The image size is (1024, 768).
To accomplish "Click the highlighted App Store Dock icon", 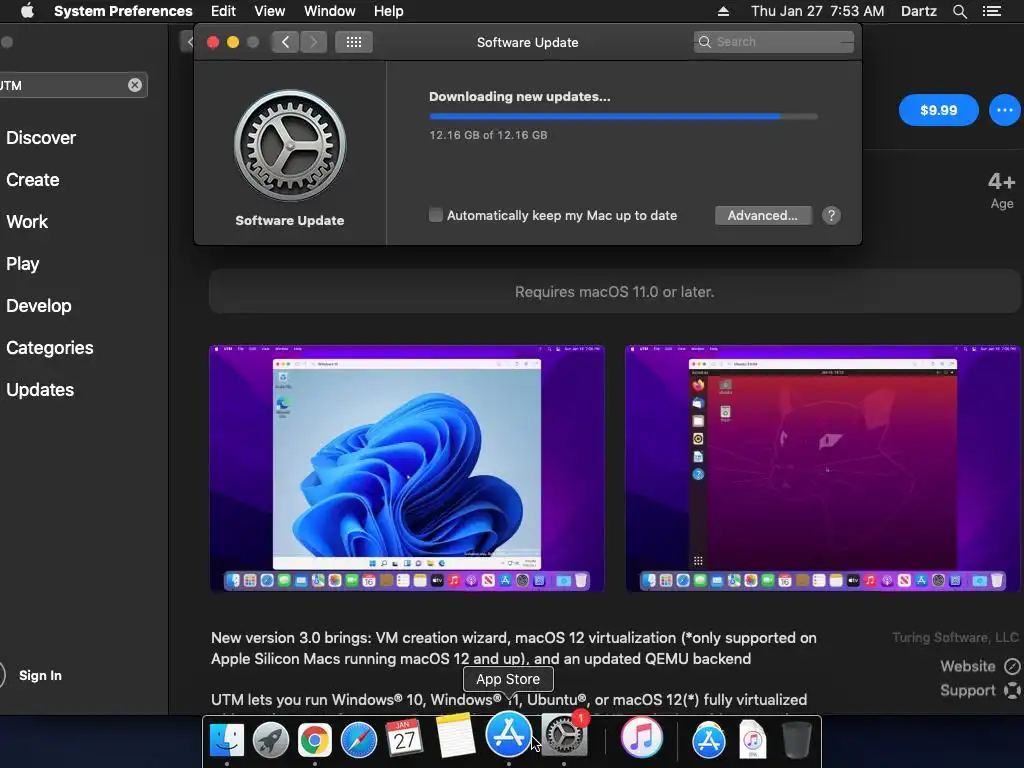I will (508, 733).
